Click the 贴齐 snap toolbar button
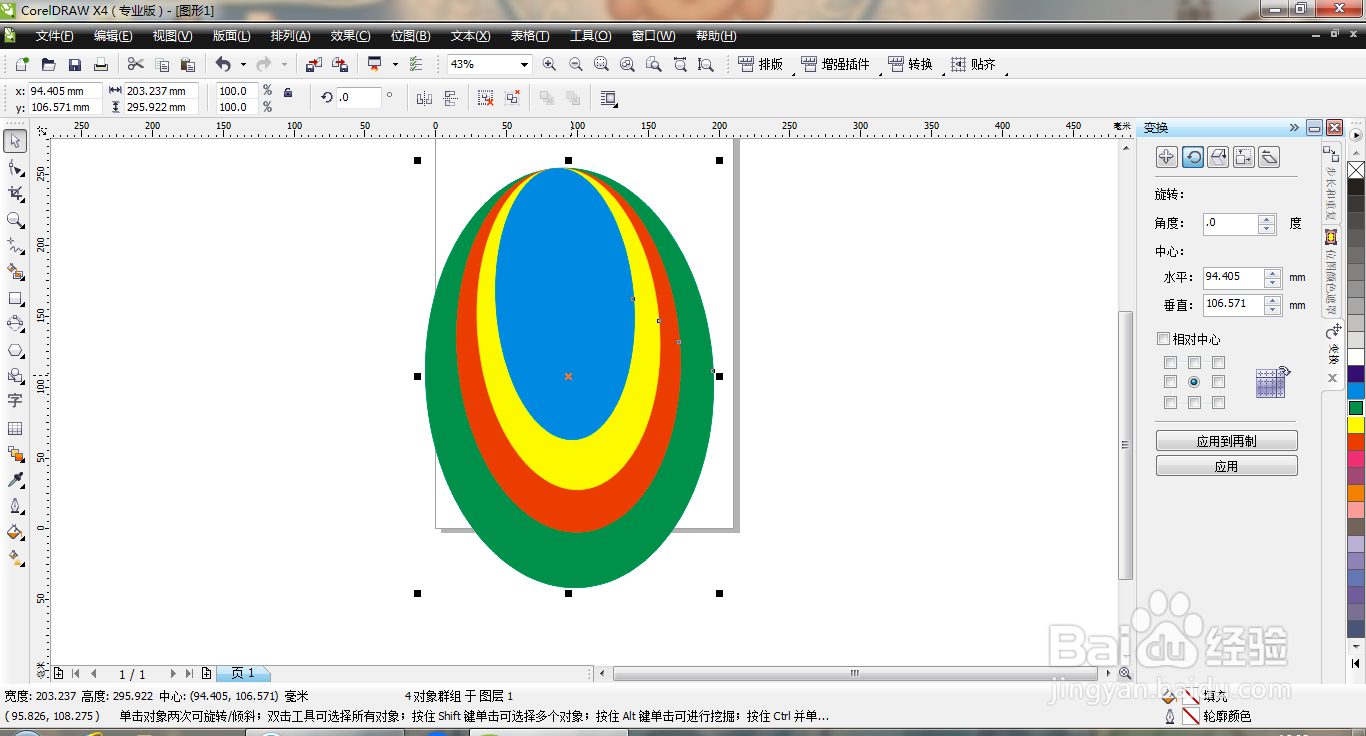Viewport: 1366px width, 736px height. [973, 64]
